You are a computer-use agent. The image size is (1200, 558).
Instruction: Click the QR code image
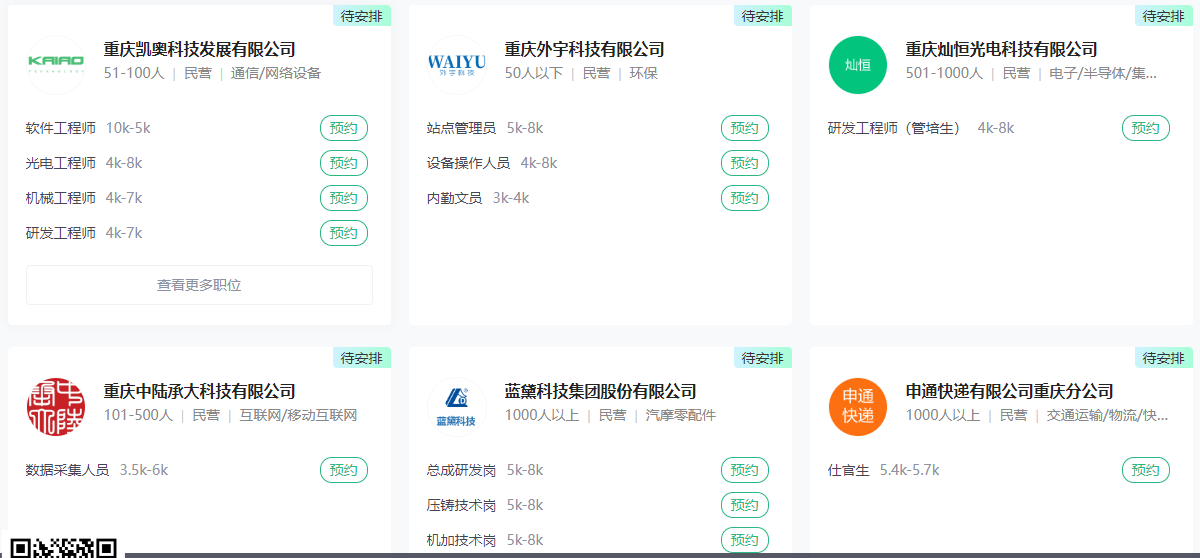tap(63, 547)
